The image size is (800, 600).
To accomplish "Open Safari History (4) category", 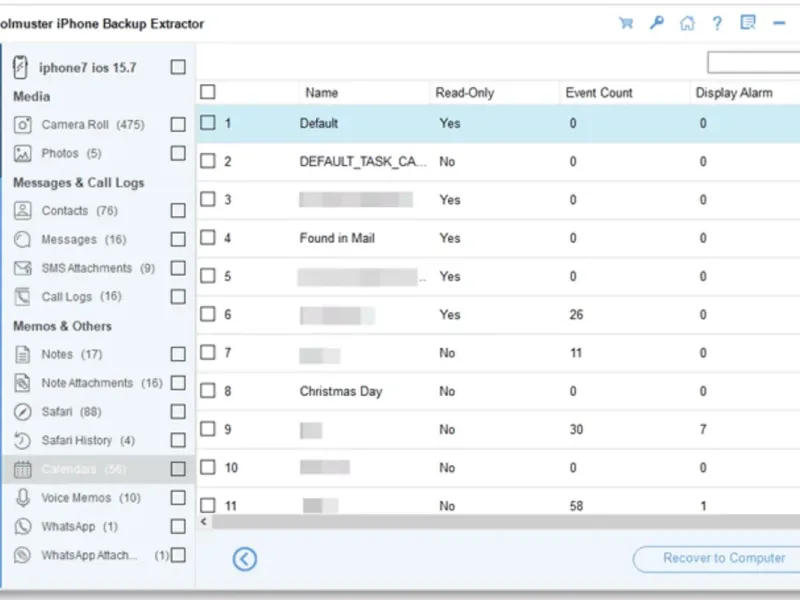I will tap(88, 440).
